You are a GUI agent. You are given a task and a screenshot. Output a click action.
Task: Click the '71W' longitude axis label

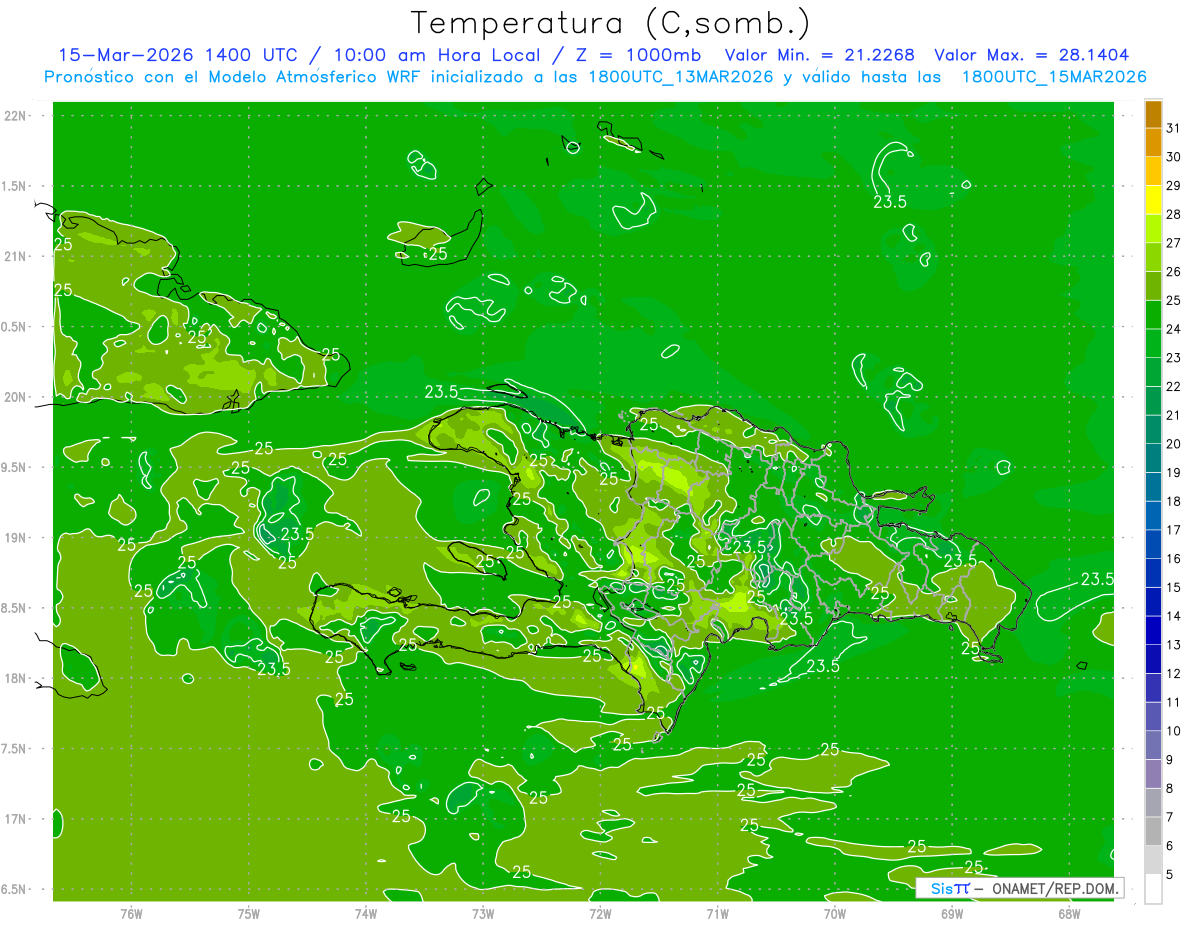[x=717, y=914]
